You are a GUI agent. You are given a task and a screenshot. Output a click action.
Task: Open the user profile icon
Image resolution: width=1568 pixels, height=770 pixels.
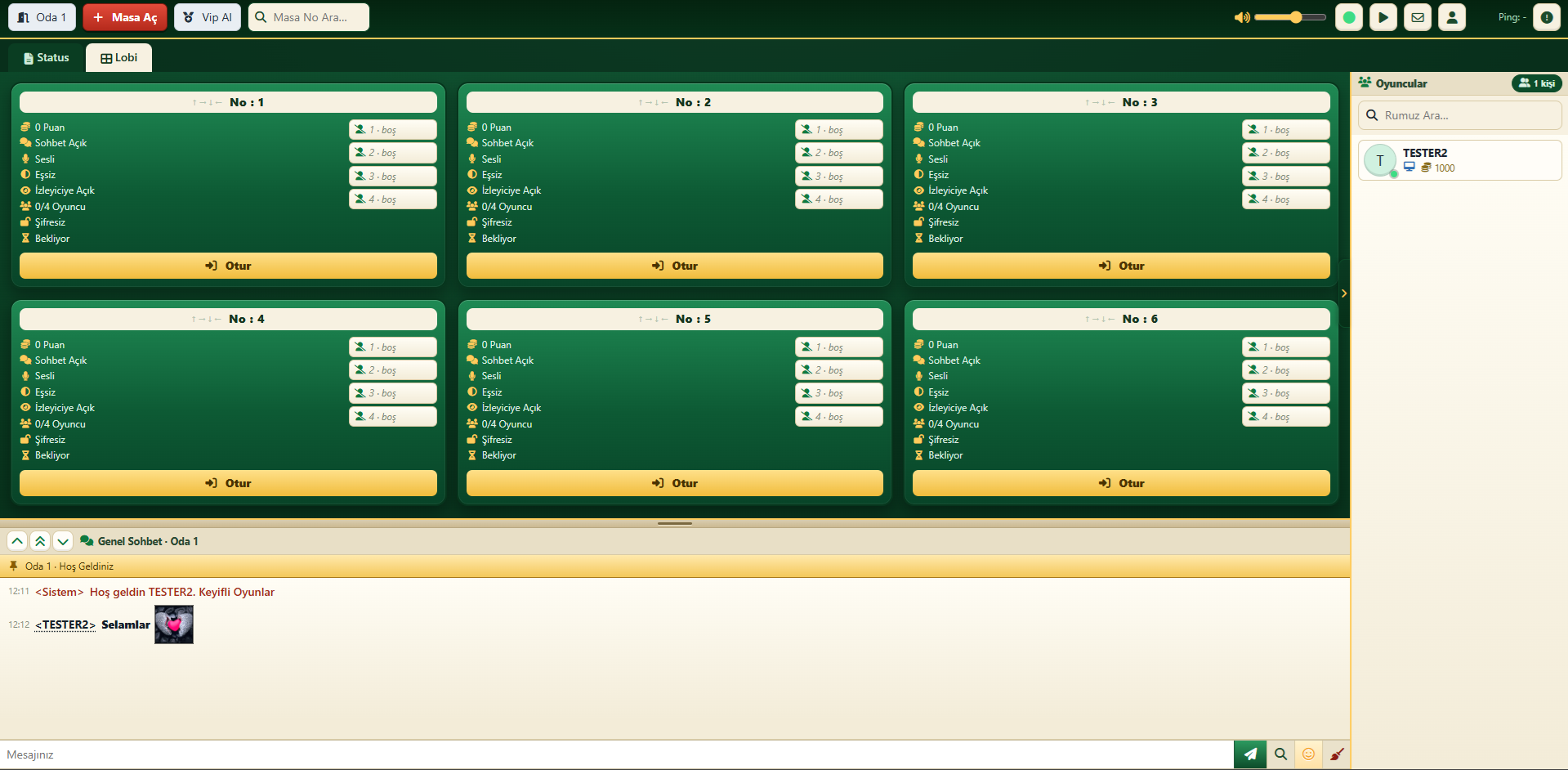[x=1452, y=17]
